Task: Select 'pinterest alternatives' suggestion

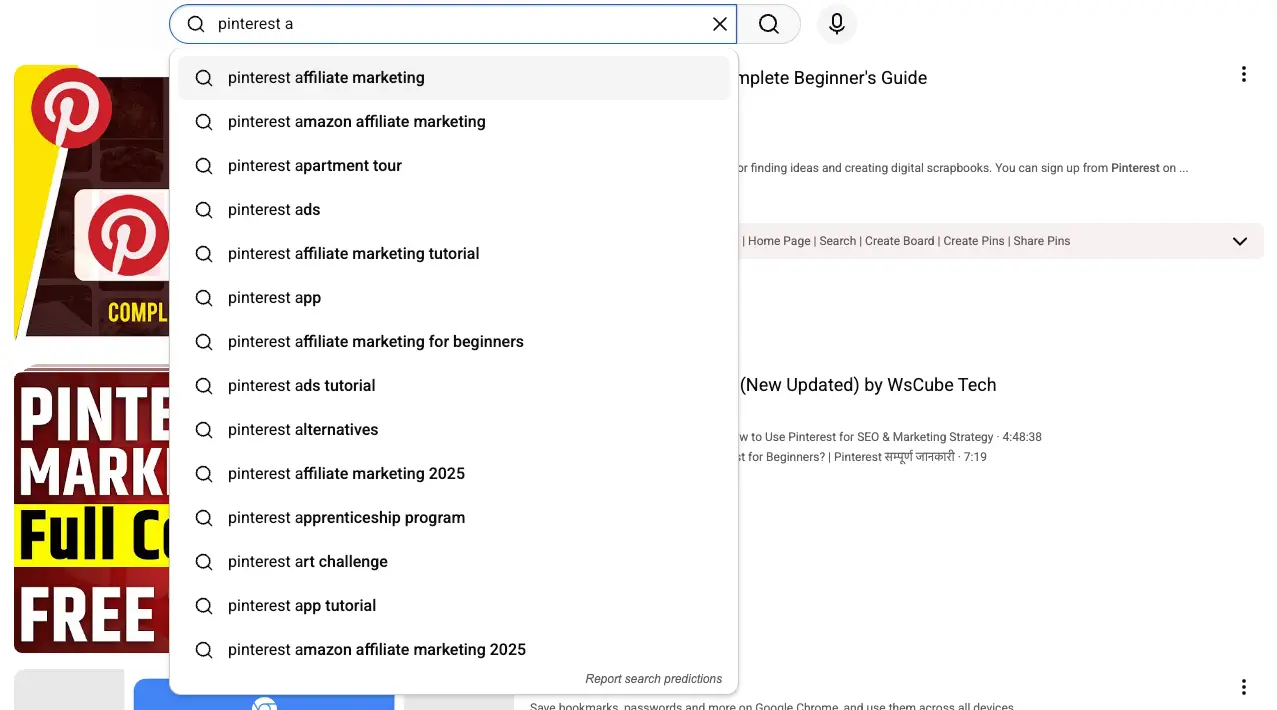Action: tap(303, 430)
